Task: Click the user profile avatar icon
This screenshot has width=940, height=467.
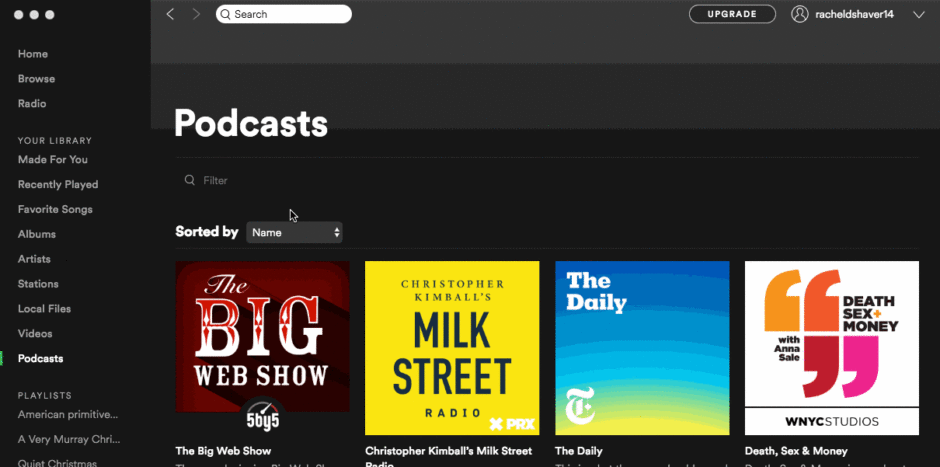Action: coord(800,14)
